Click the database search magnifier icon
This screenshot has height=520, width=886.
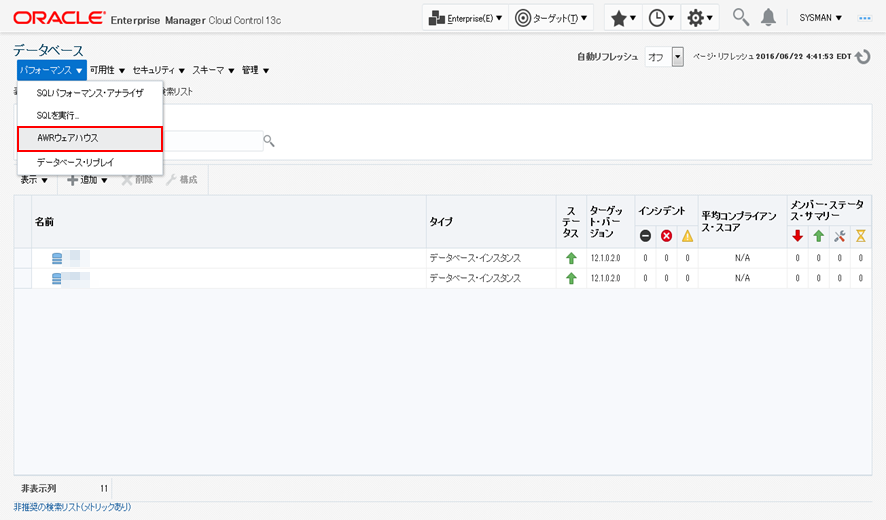click(269, 141)
